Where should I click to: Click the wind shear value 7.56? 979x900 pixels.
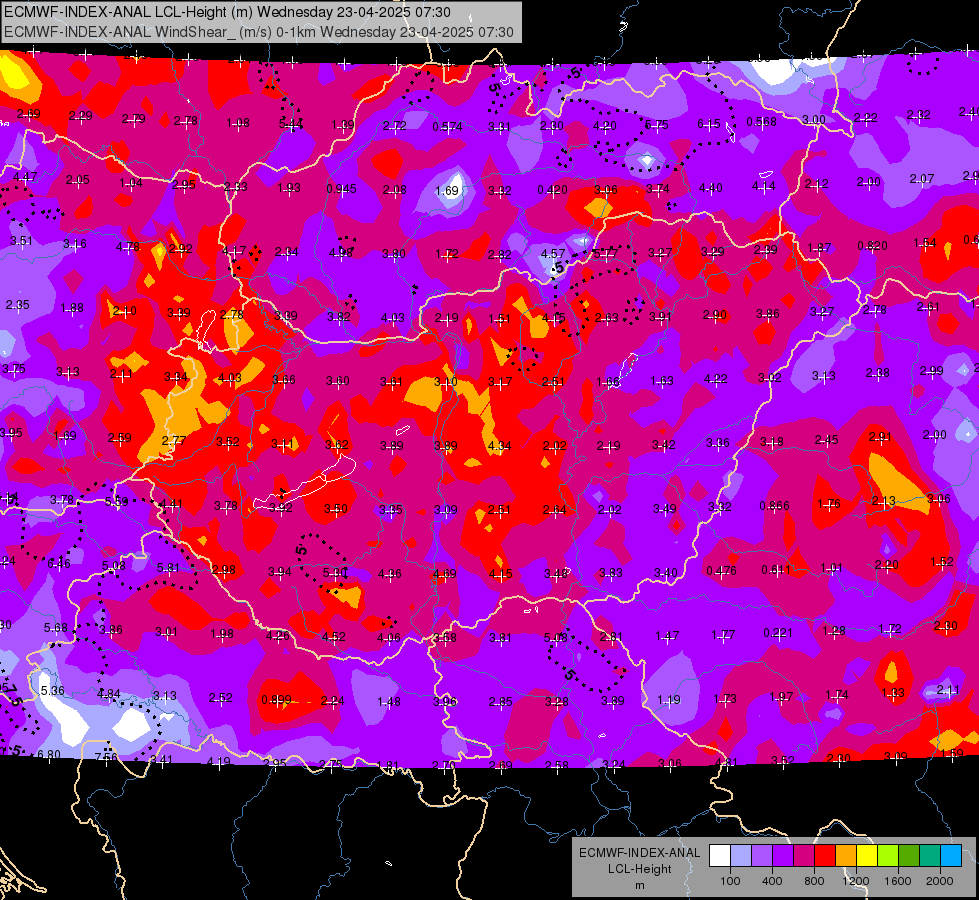point(106,757)
